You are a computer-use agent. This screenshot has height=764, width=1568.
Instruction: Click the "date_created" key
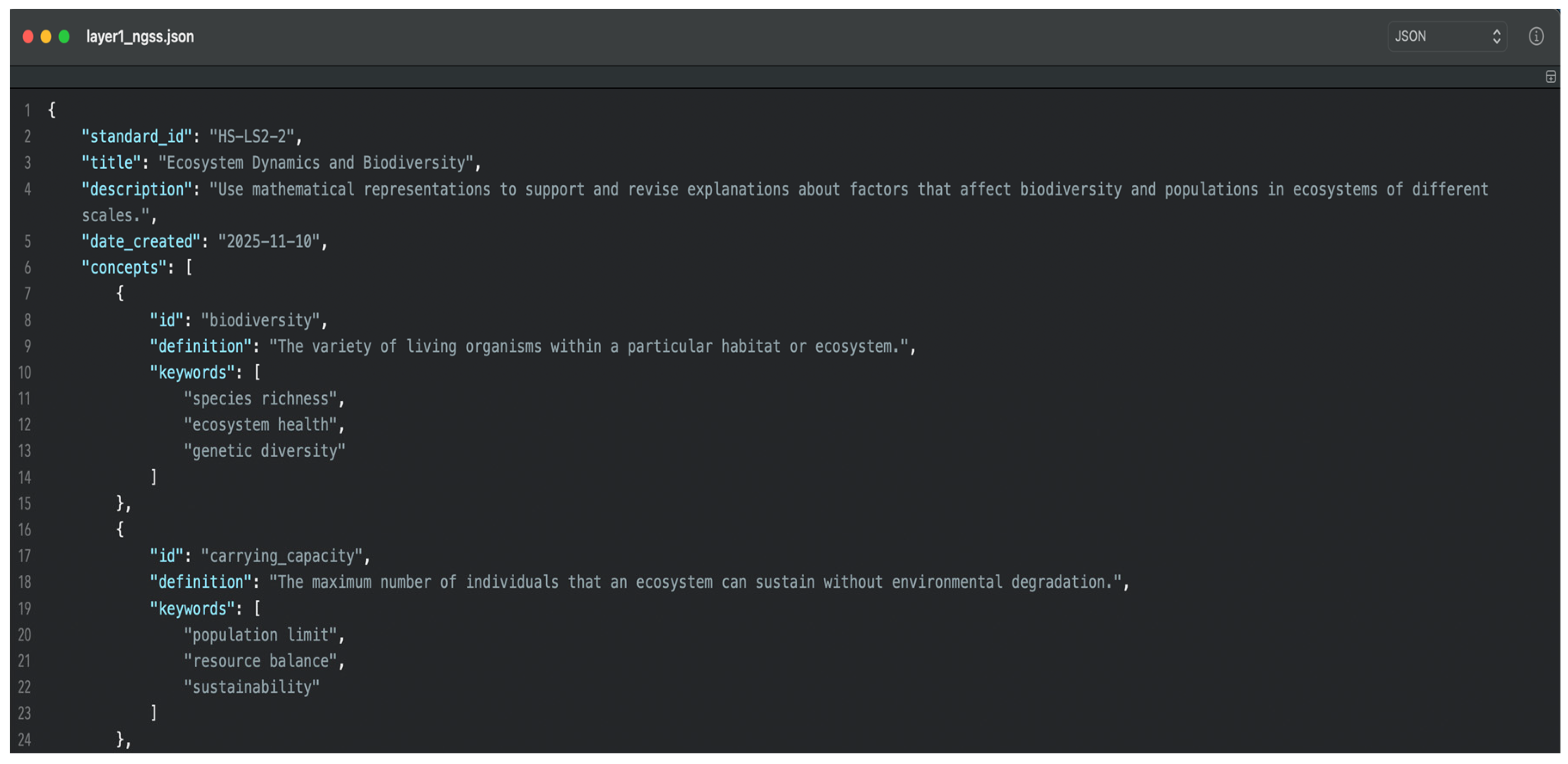(141, 242)
